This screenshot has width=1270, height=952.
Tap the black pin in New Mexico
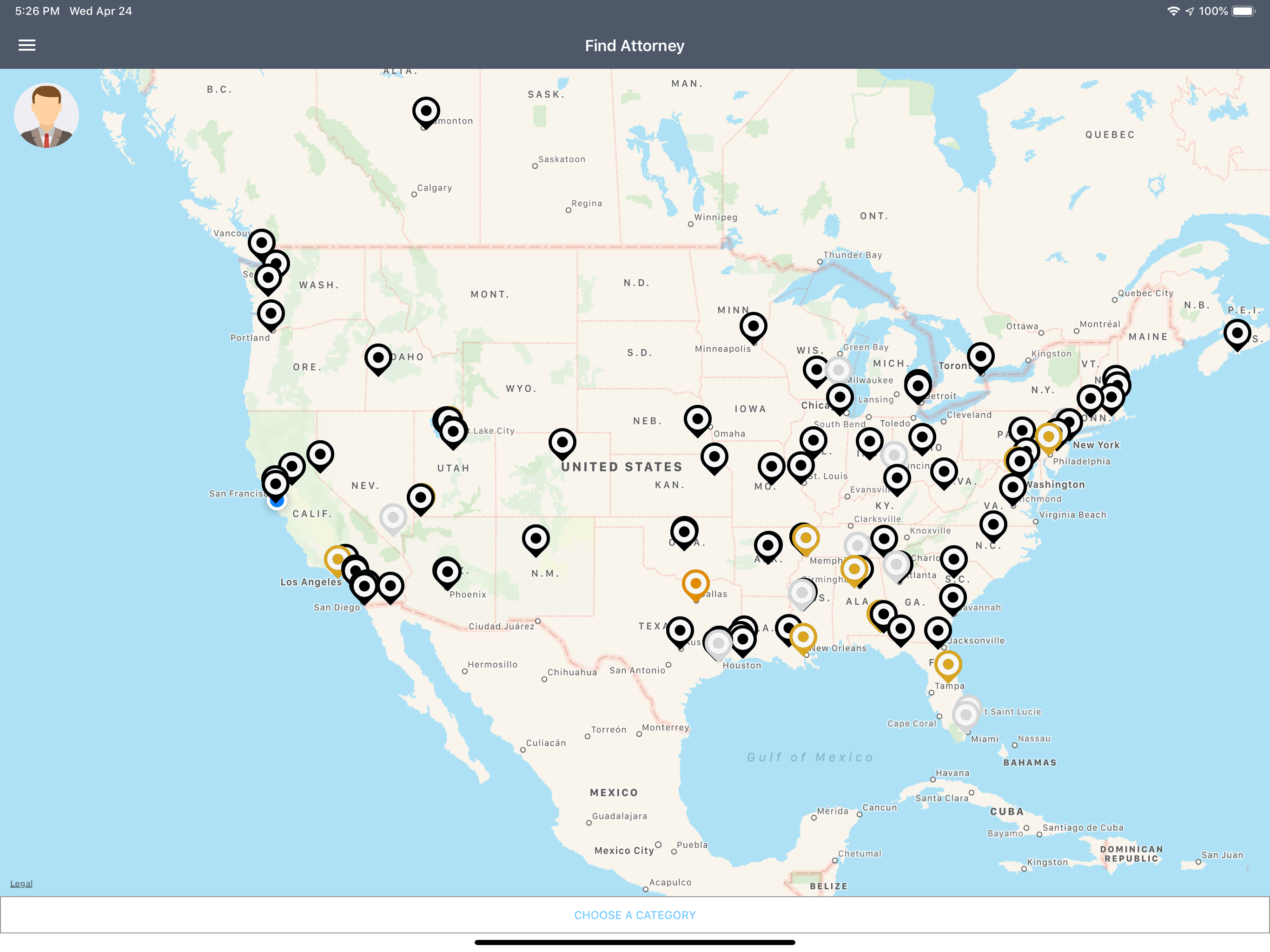pos(536,540)
